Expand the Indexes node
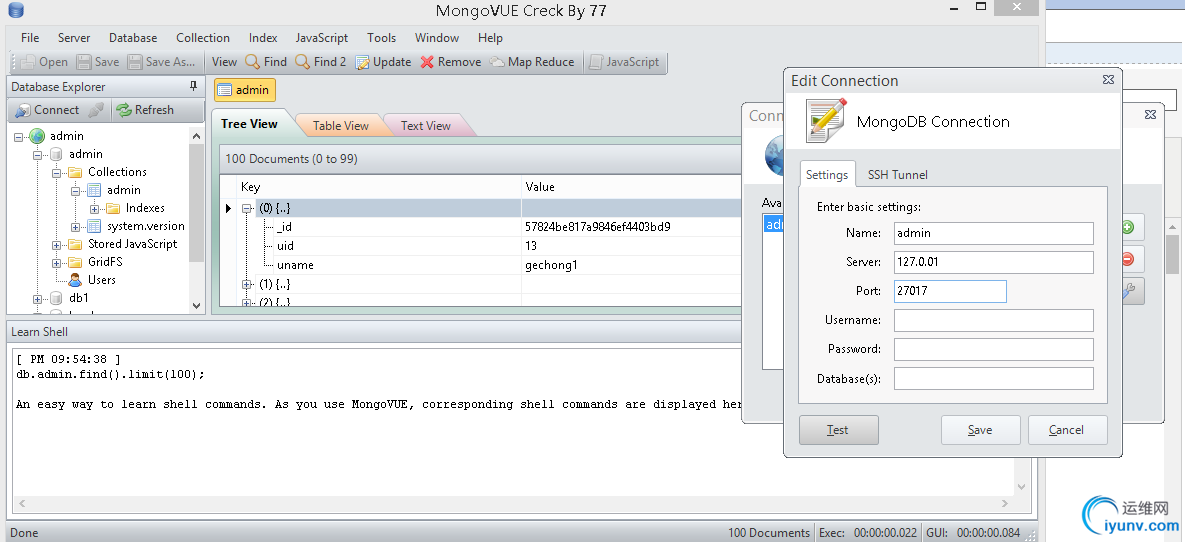This screenshot has height=542, width=1185. [x=94, y=209]
